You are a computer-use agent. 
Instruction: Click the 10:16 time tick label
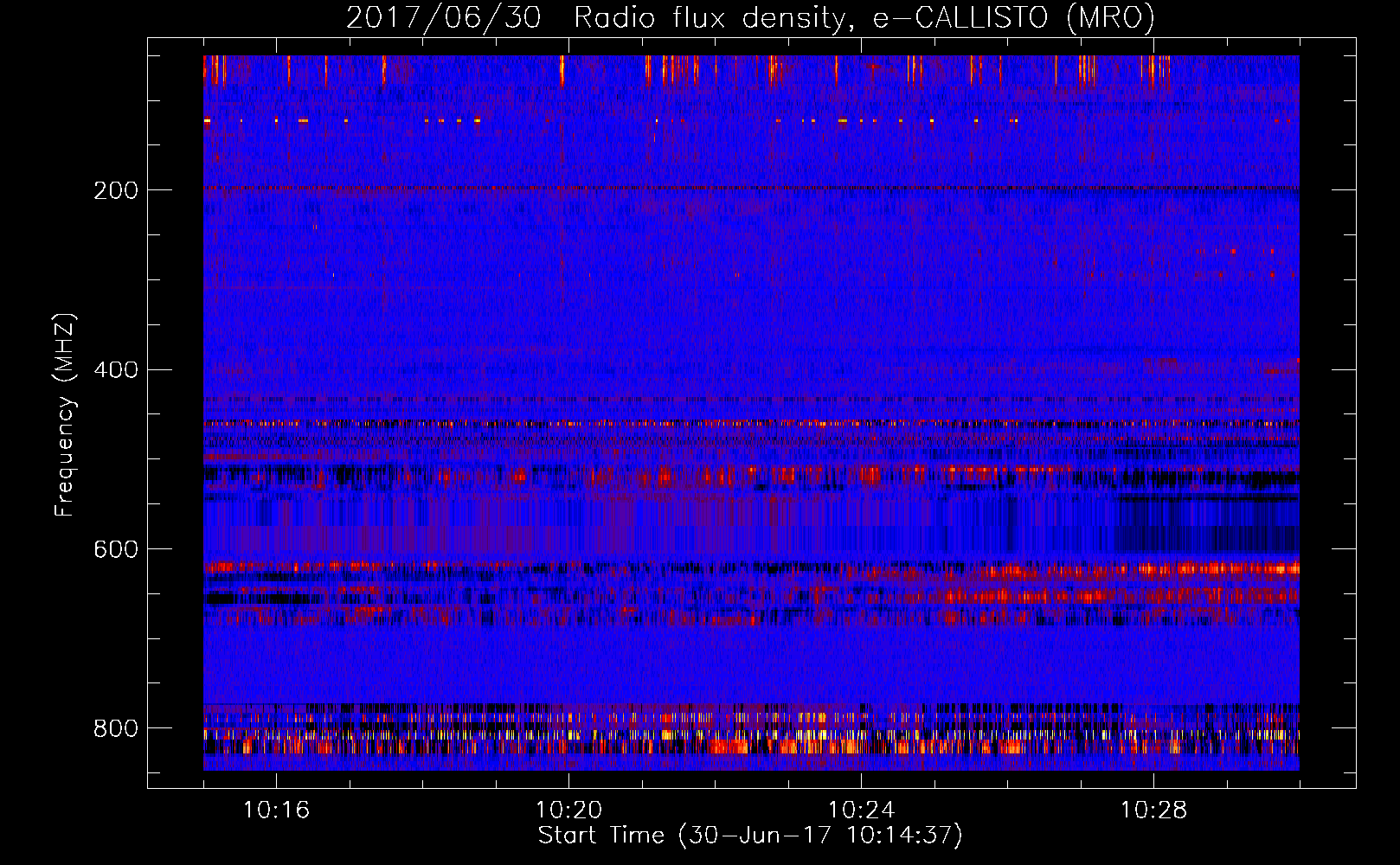tap(276, 810)
